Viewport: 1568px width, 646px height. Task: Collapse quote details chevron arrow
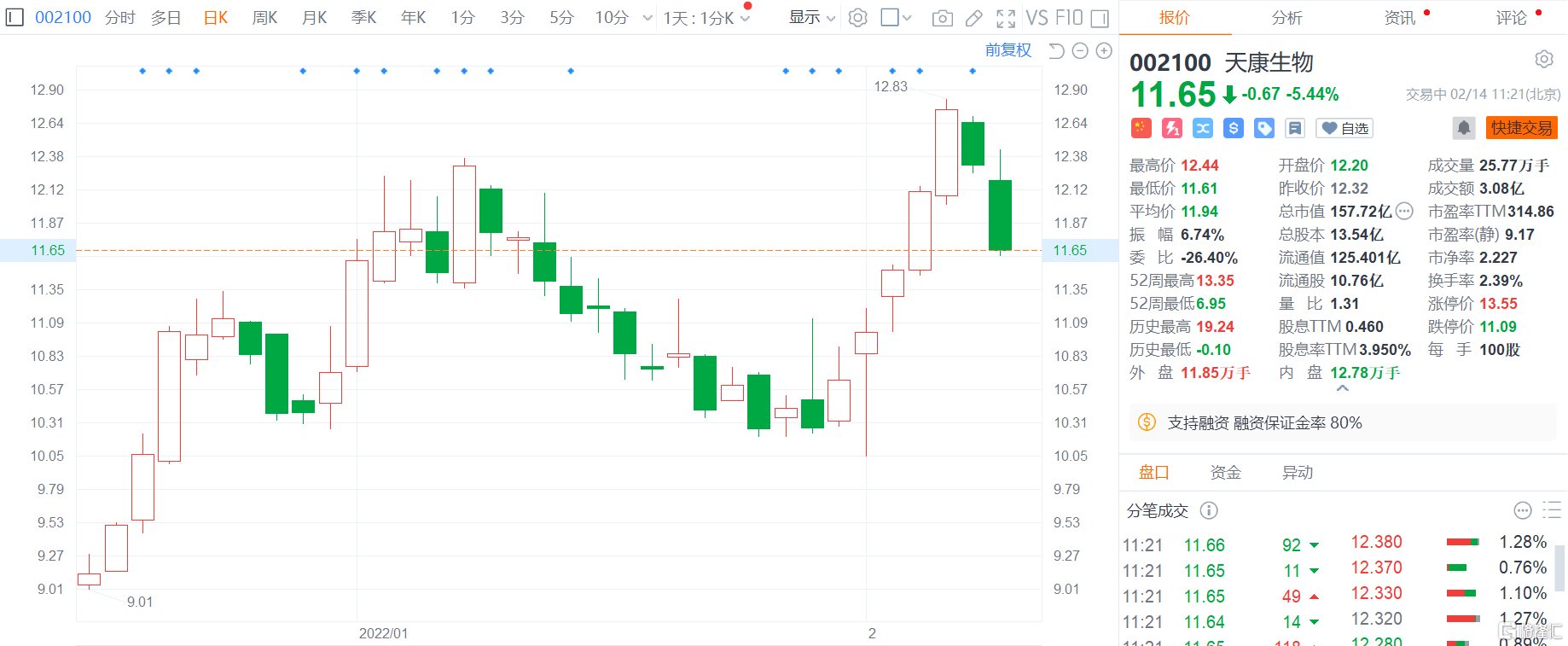pos(1343,388)
